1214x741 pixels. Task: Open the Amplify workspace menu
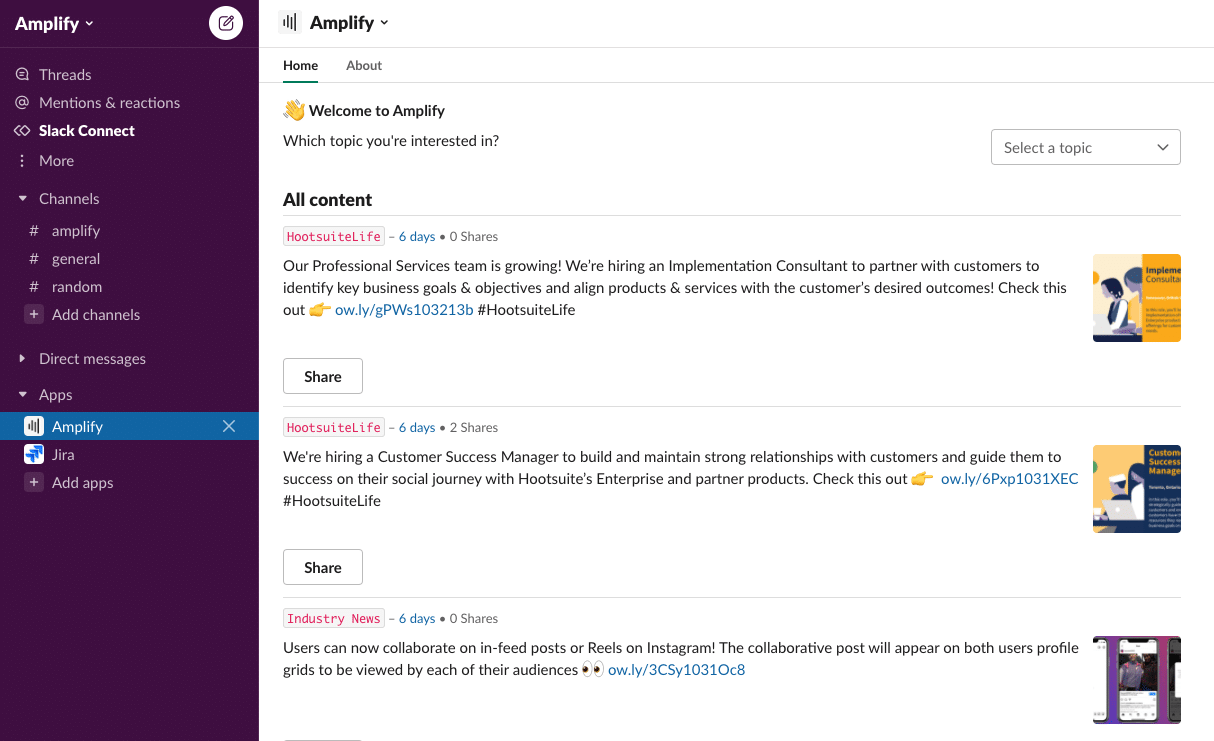[54, 24]
